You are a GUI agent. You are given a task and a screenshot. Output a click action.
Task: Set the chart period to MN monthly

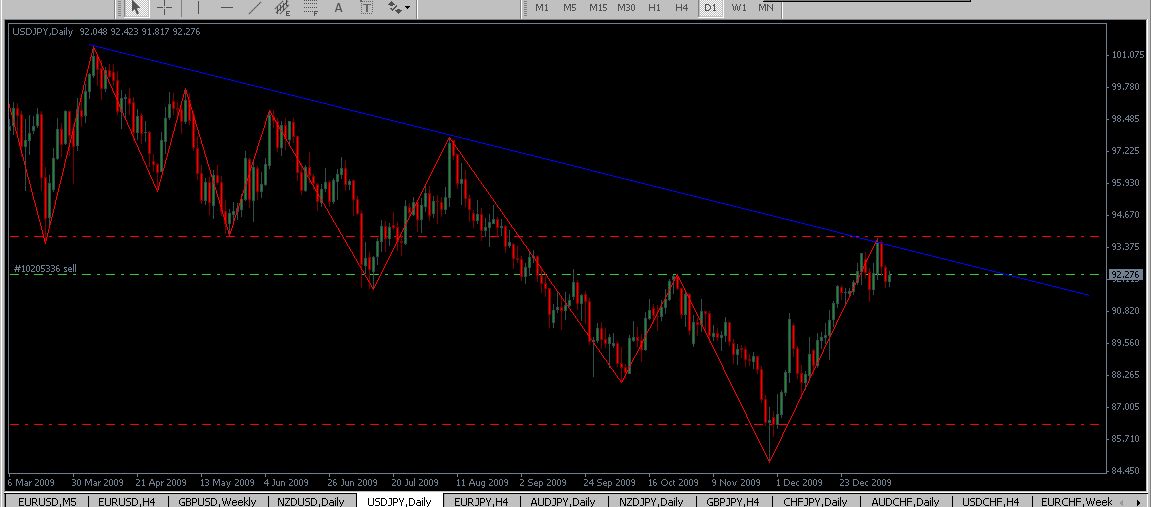[x=766, y=8]
